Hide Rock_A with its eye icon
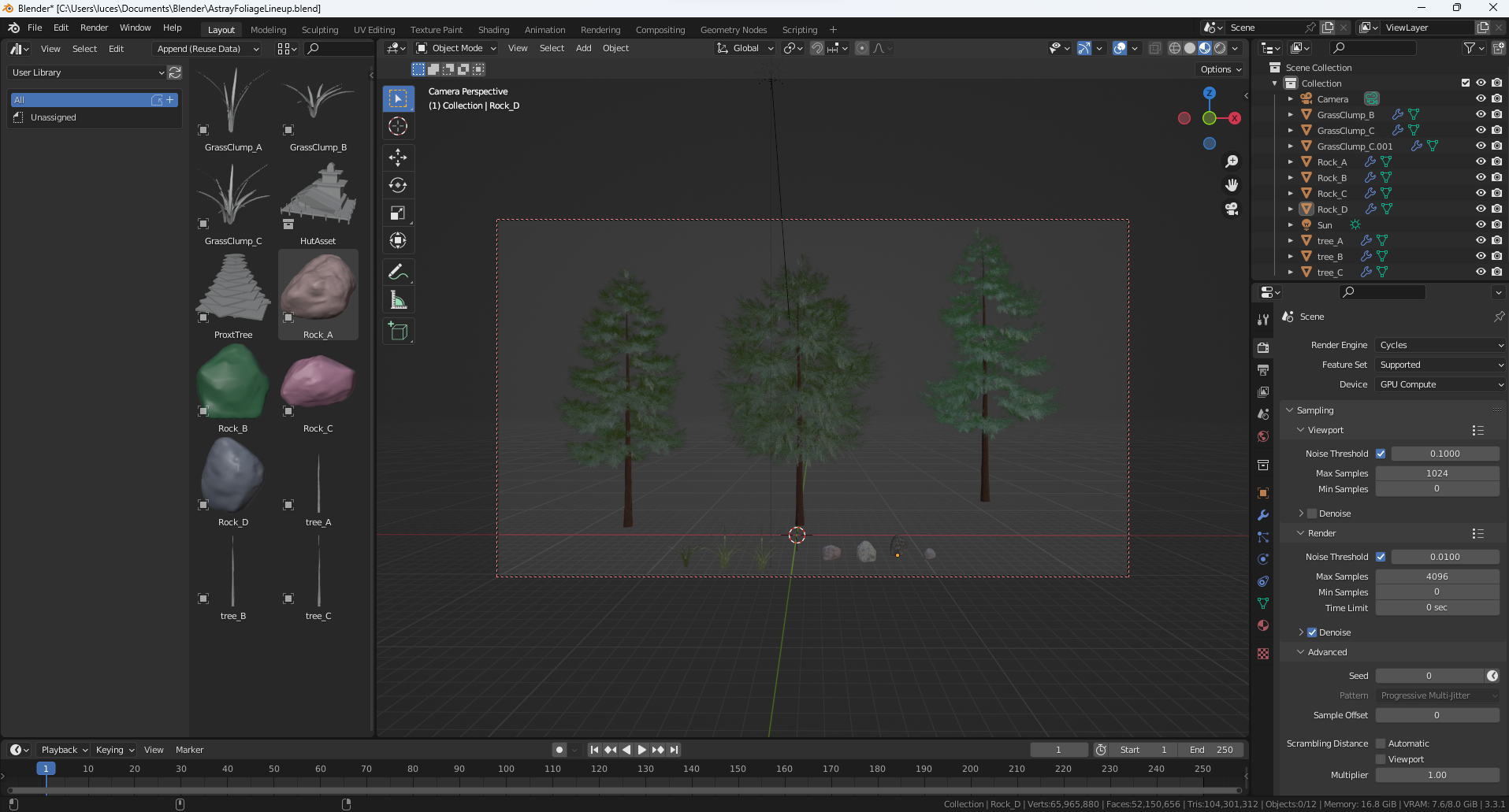The image size is (1509, 812). (x=1481, y=161)
